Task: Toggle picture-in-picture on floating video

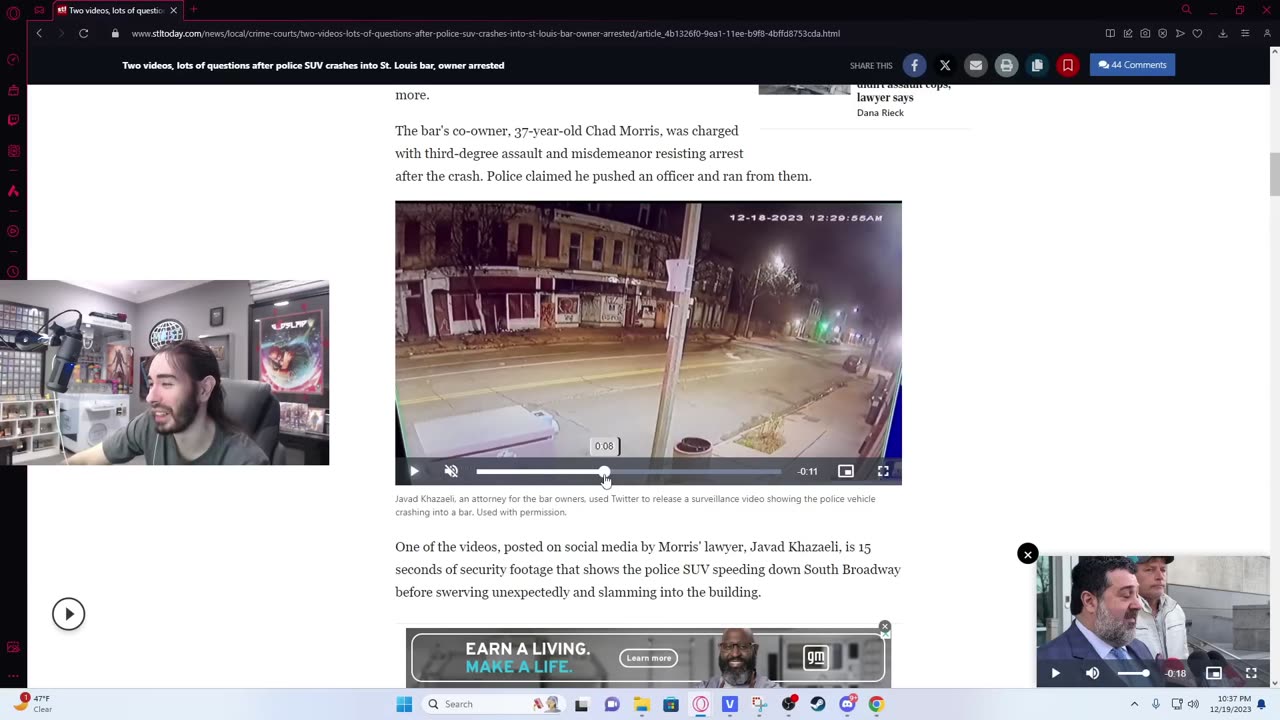Action: pyautogui.click(x=1214, y=673)
